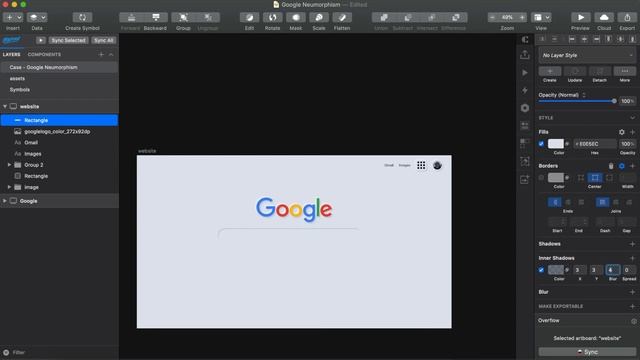Click the lightning bolt icon in plugin strip
640x360 pixels.
(525, 90)
